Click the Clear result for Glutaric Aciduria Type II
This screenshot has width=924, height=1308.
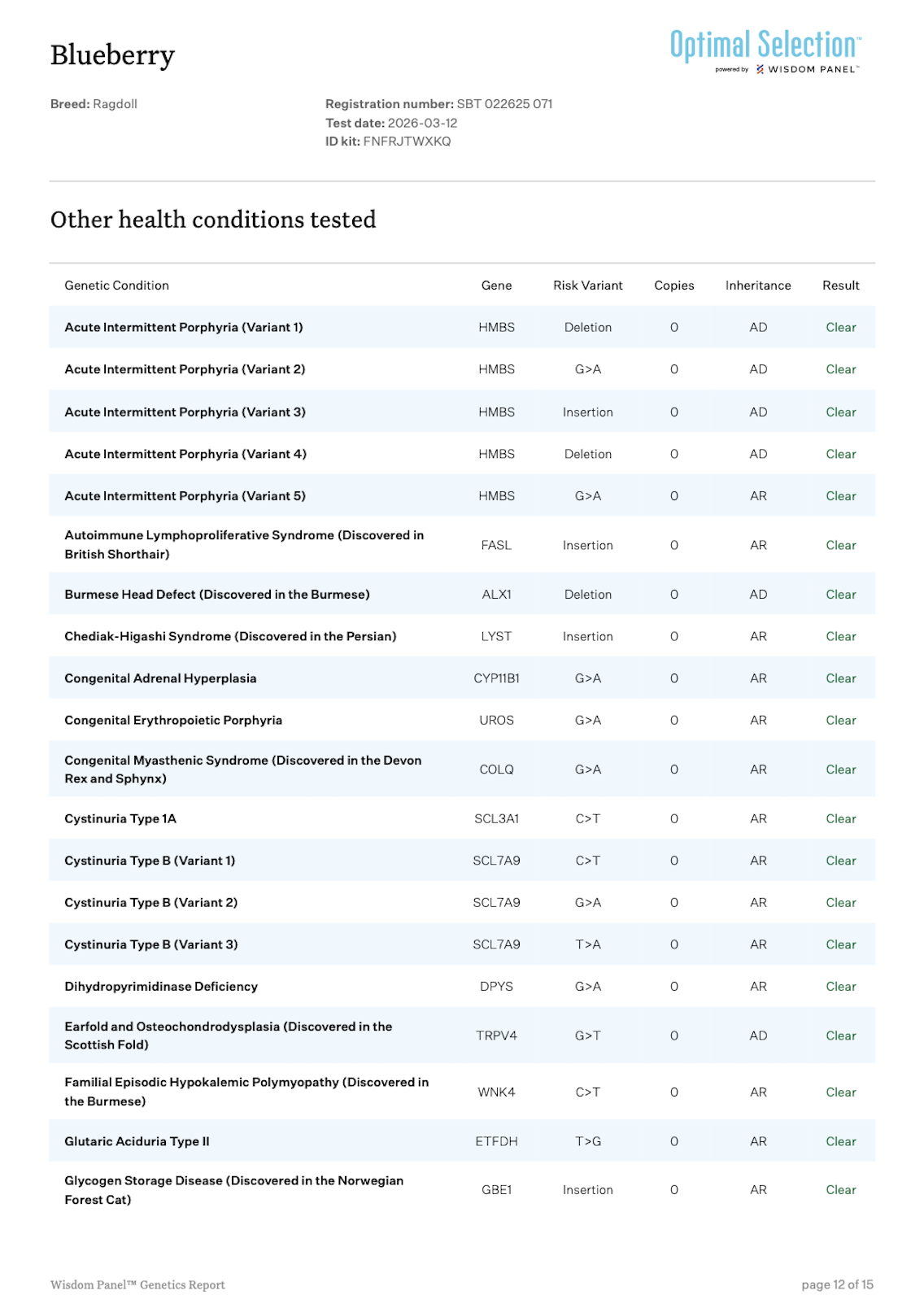(841, 1141)
